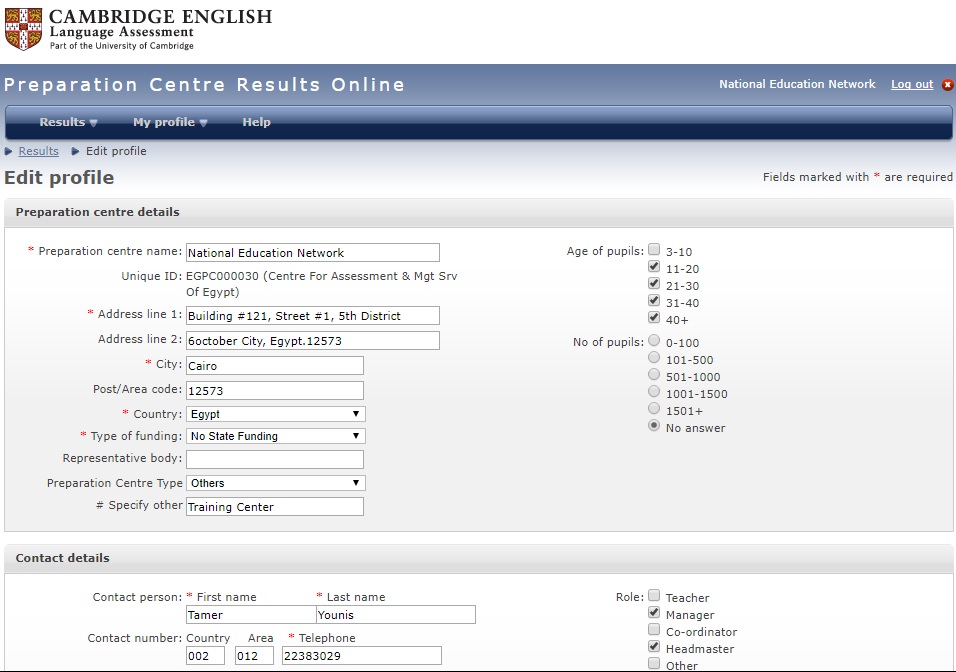The image size is (956, 672).
Task: Select the 101-500 number of pupils option
Action: click(x=654, y=357)
